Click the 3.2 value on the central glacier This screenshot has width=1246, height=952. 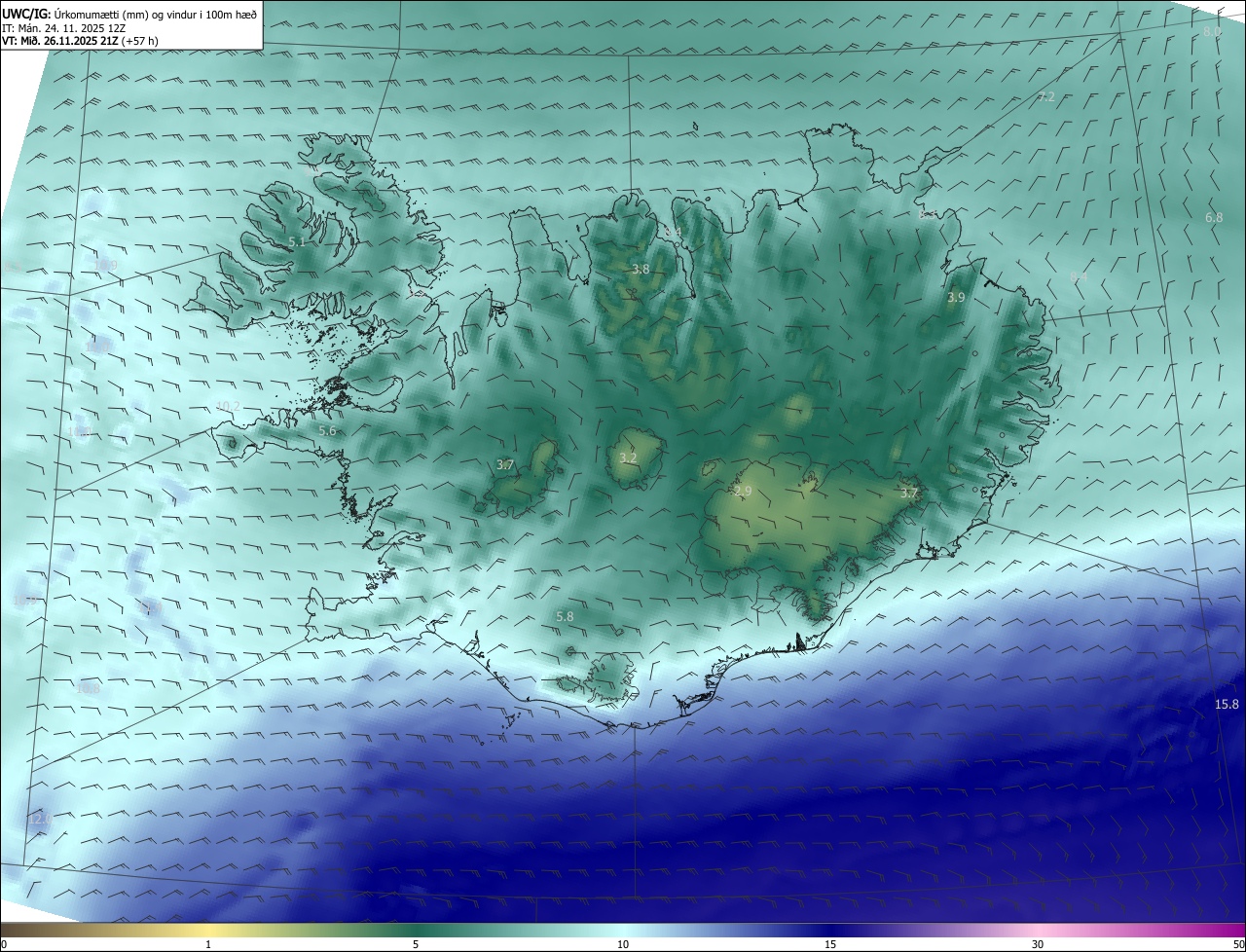click(628, 458)
